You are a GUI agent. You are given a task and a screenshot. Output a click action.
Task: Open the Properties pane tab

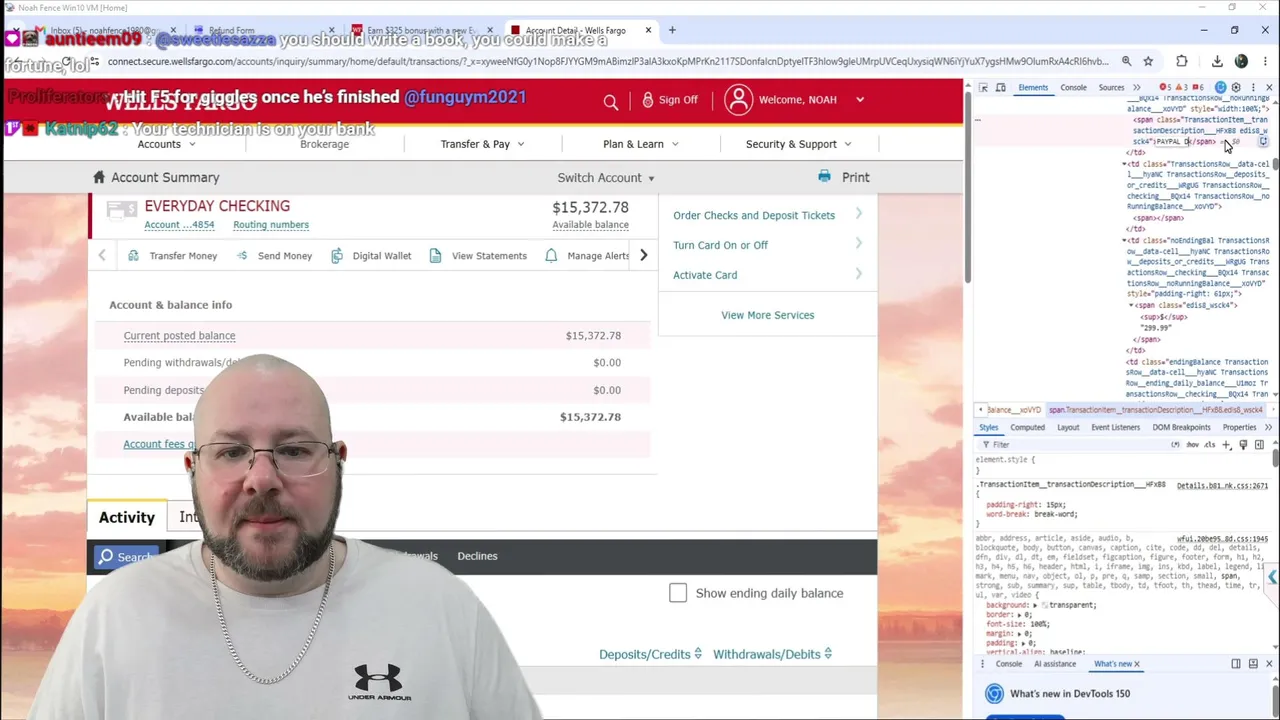[1239, 427]
